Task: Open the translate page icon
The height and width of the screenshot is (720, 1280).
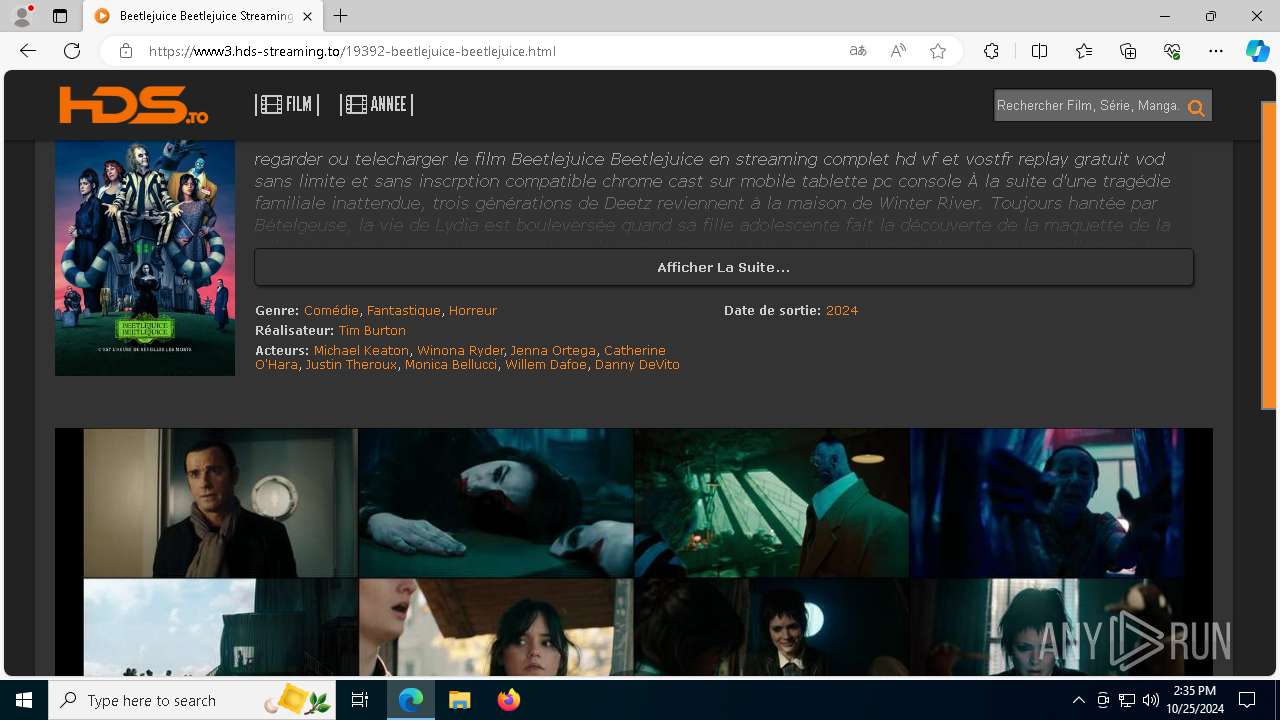Action: click(x=858, y=51)
